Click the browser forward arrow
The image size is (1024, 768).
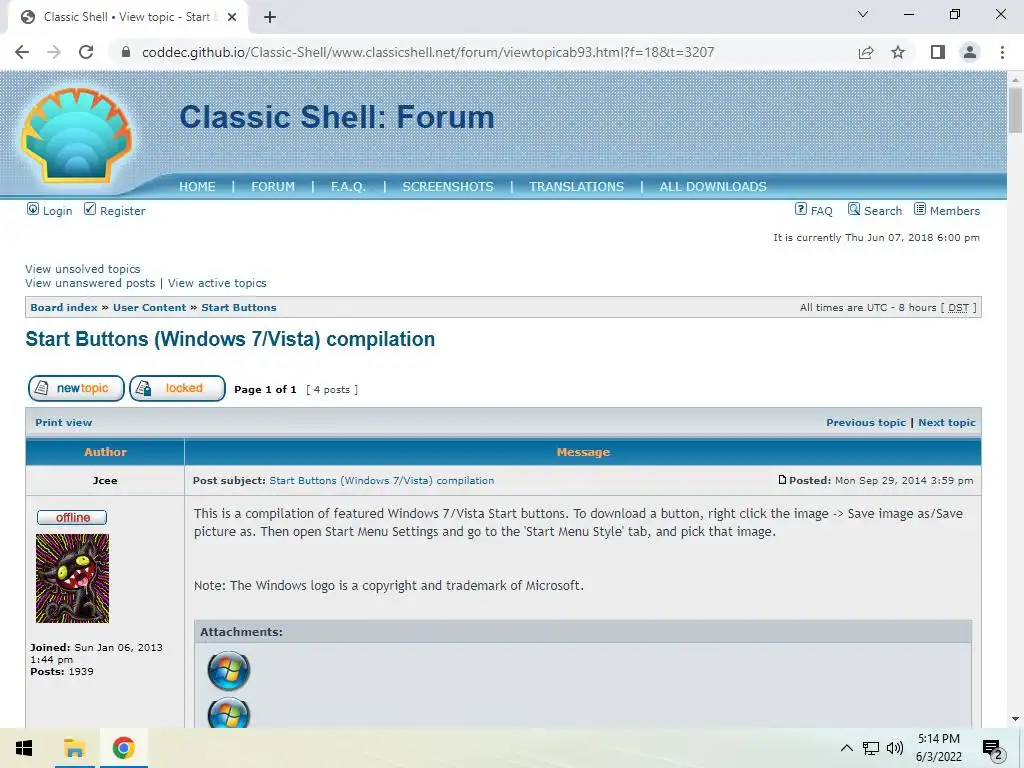click(54, 52)
